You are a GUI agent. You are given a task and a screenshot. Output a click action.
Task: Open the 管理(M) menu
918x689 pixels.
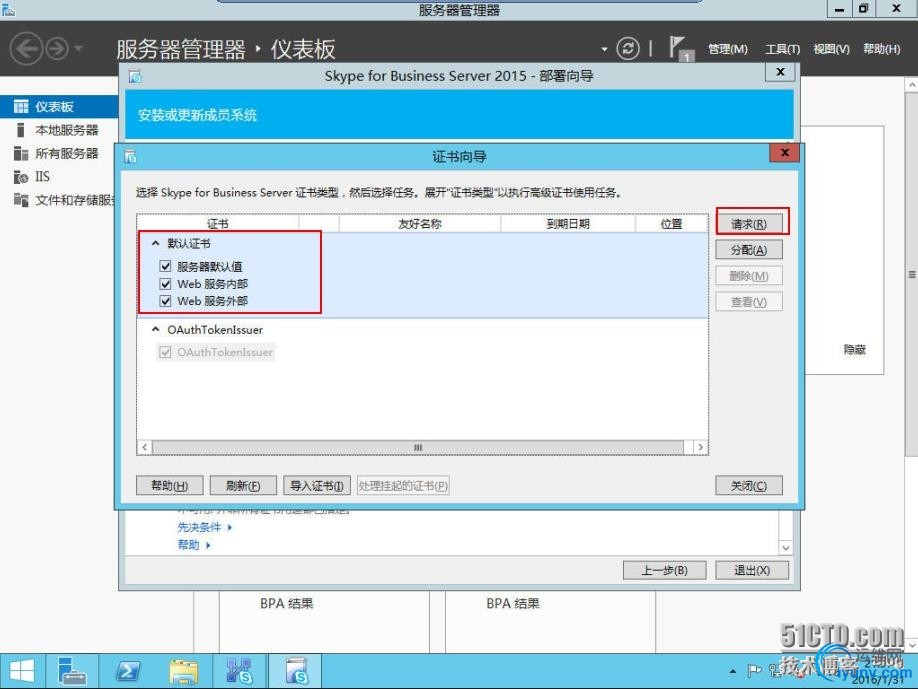click(727, 49)
